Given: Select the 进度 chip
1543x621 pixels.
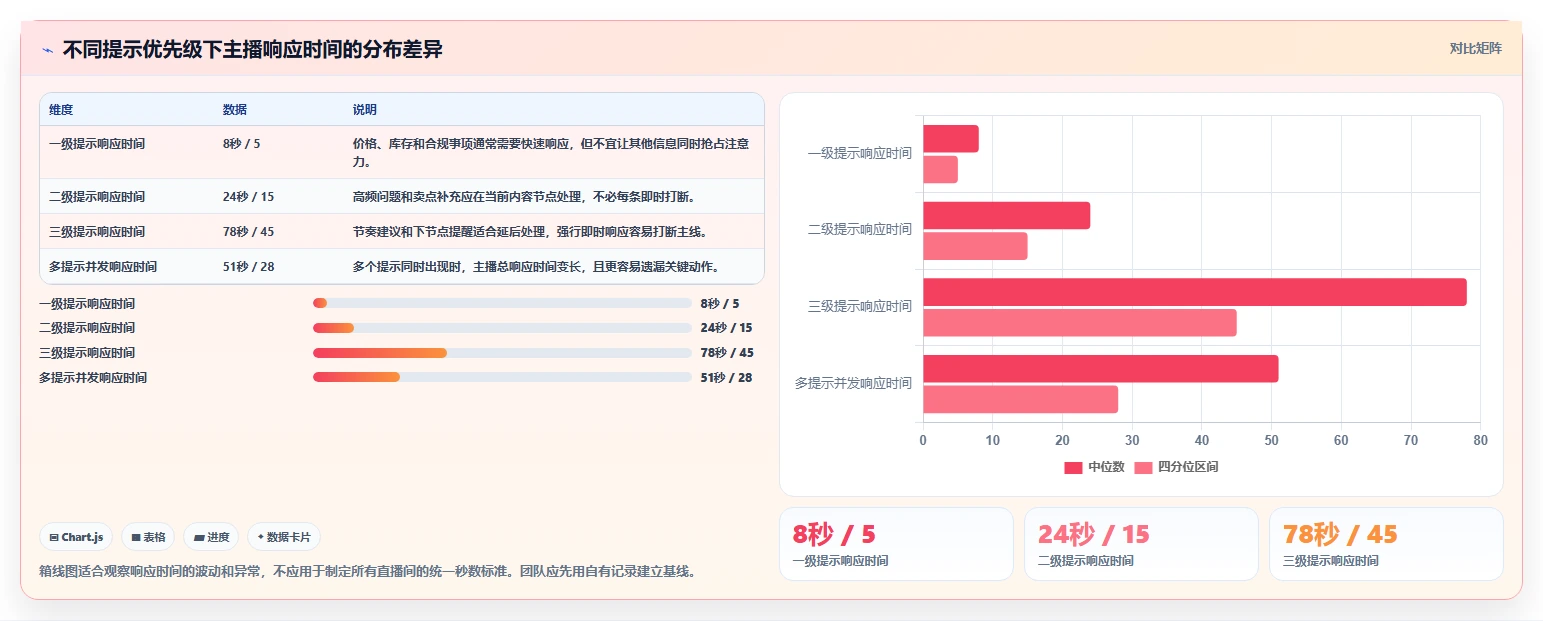Looking at the screenshot, I should tap(211, 537).
